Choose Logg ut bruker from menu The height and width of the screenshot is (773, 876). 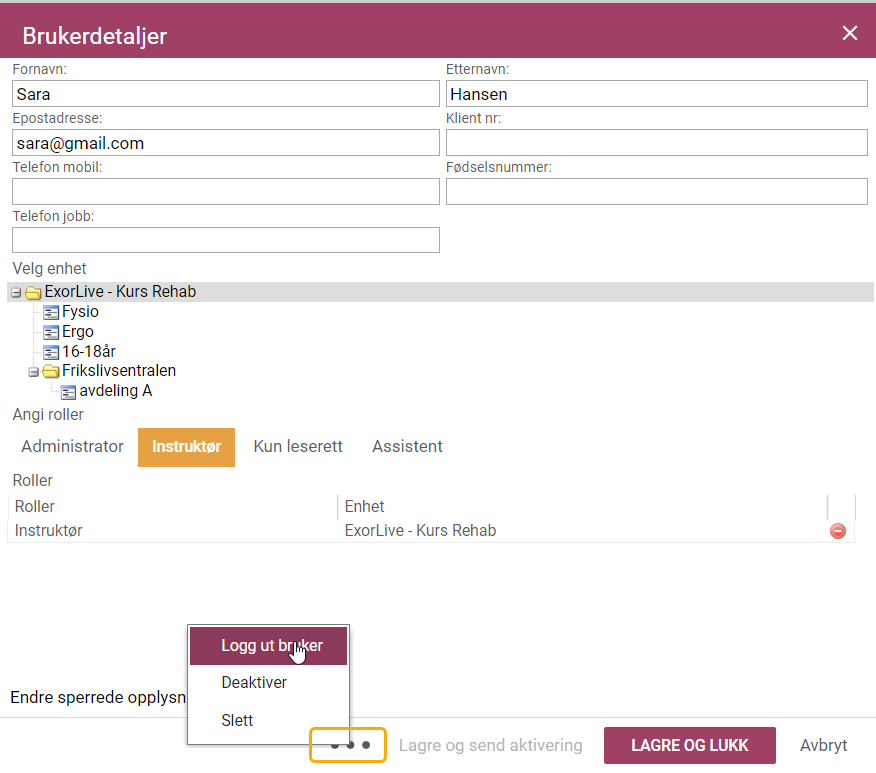tap(268, 646)
